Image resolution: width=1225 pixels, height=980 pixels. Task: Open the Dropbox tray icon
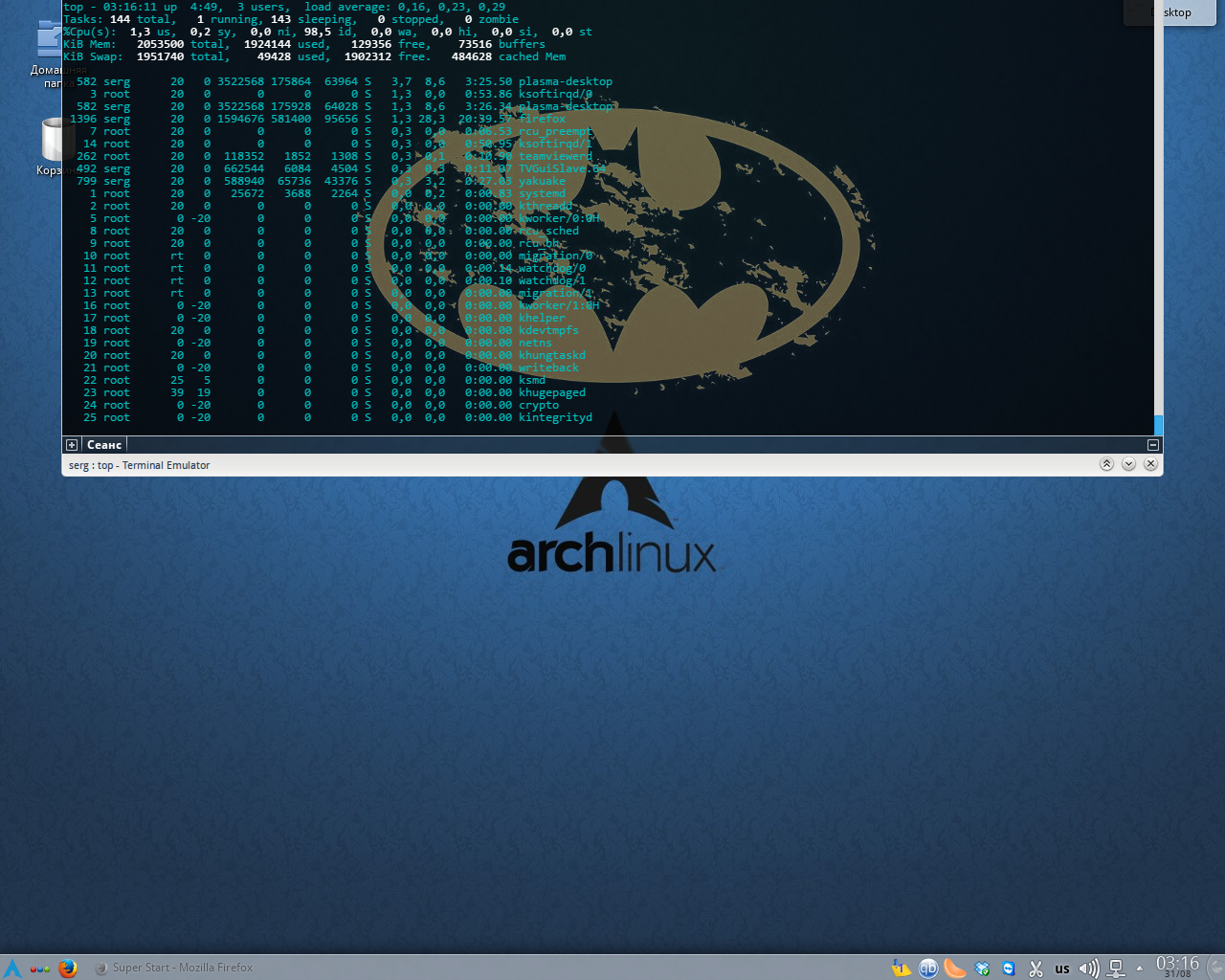click(982, 969)
